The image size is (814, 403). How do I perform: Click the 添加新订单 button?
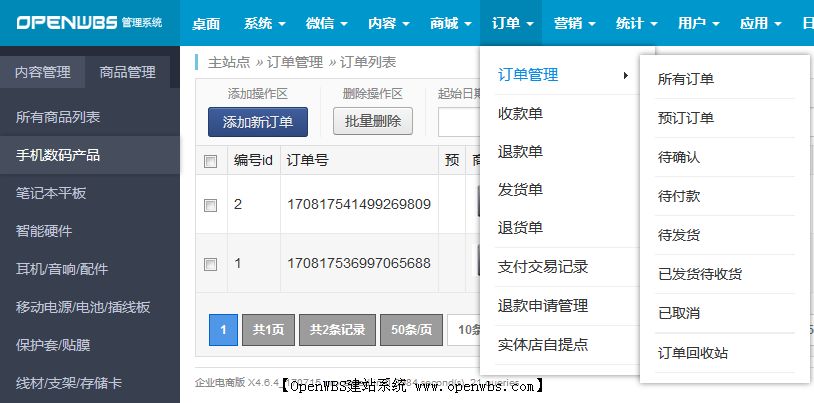pyautogui.click(x=258, y=122)
